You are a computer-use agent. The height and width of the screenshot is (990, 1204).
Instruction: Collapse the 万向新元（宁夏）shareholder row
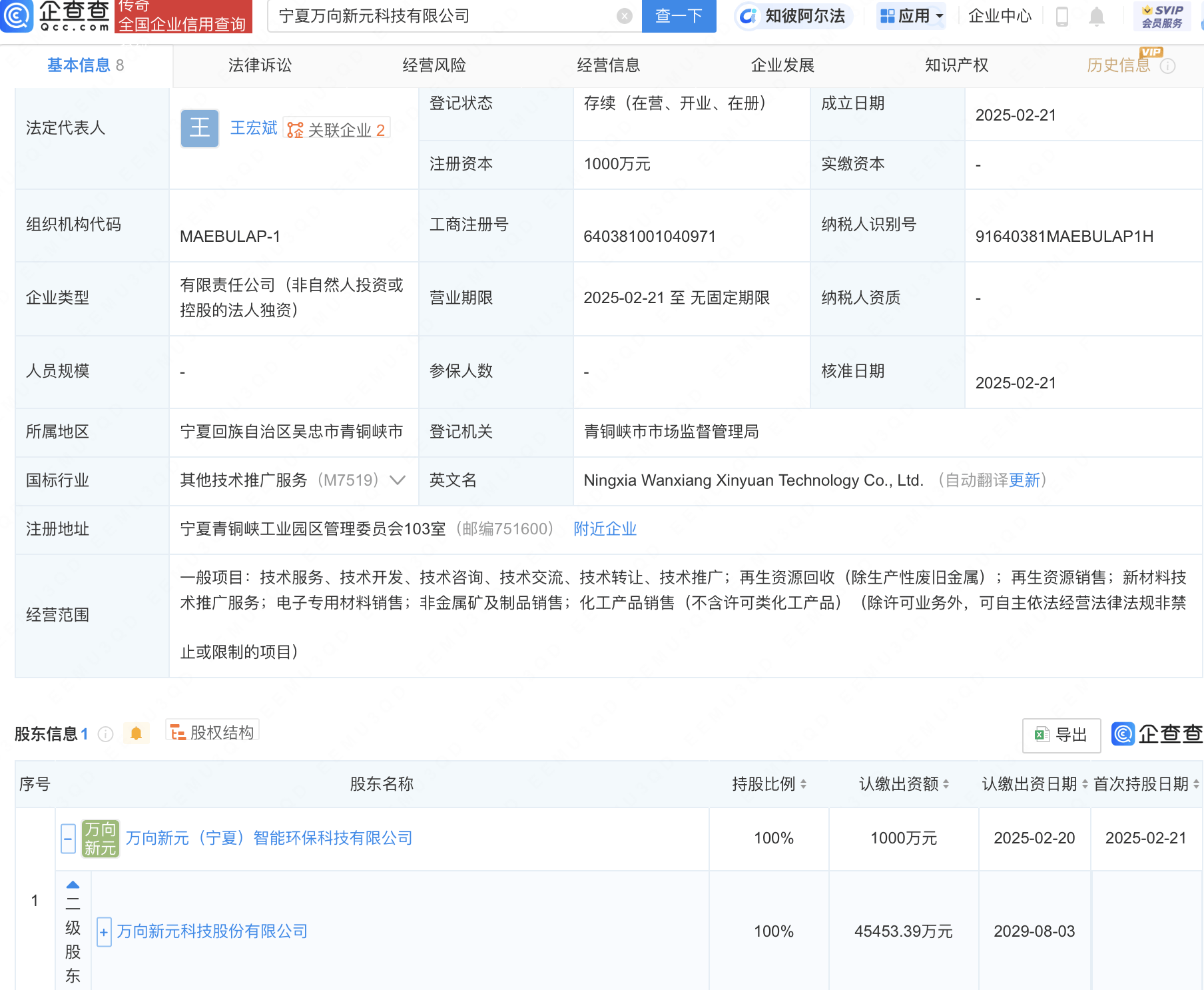[x=68, y=838]
